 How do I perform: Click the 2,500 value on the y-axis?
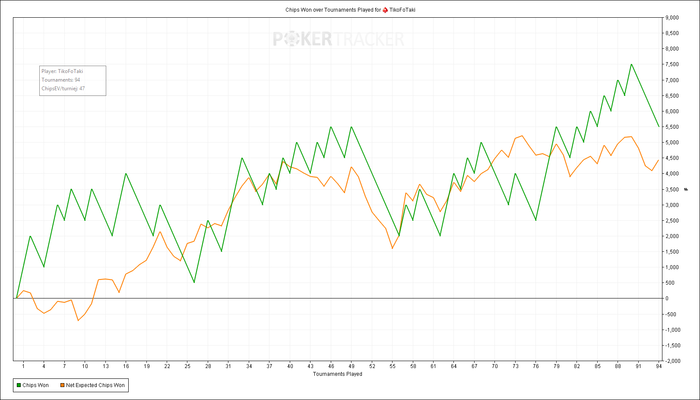672,221
